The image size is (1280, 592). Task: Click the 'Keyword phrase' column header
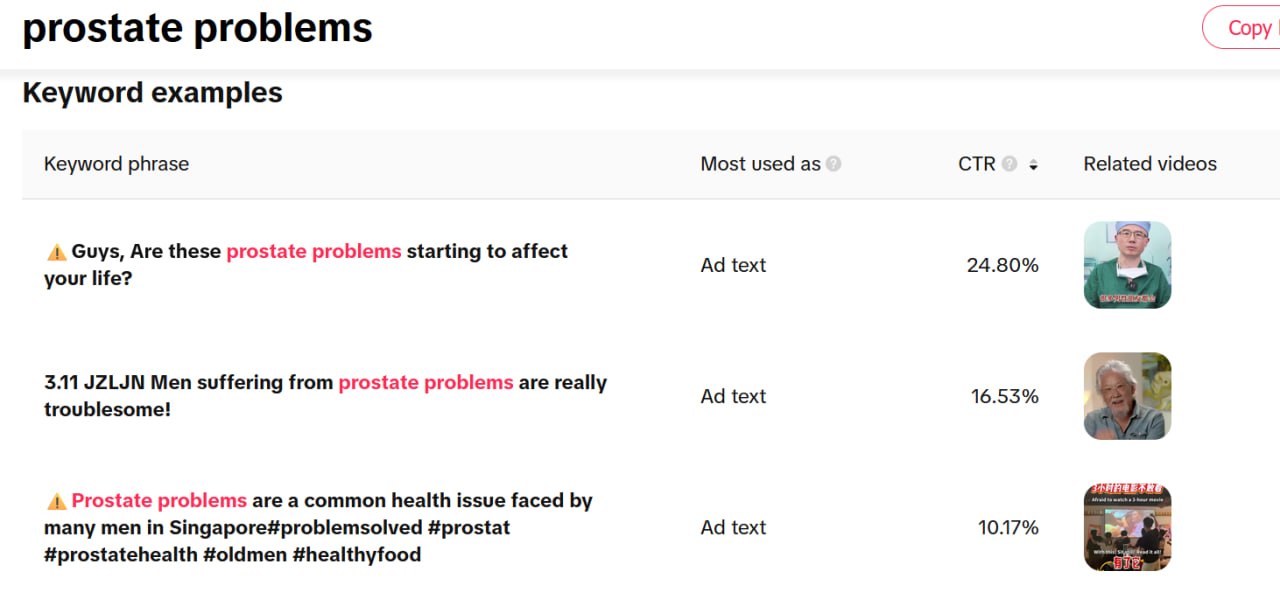click(116, 164)
